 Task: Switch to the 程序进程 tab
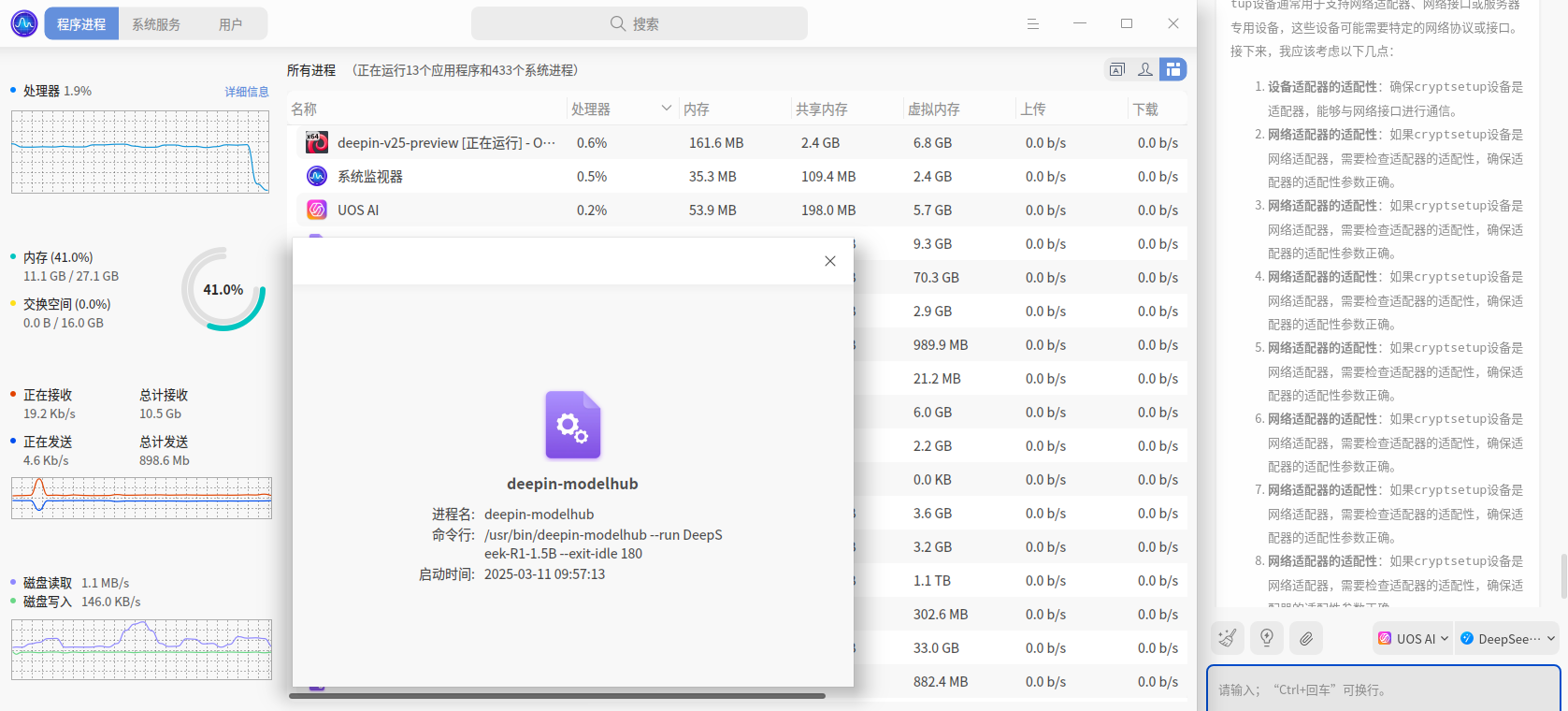tap(81, 24)
